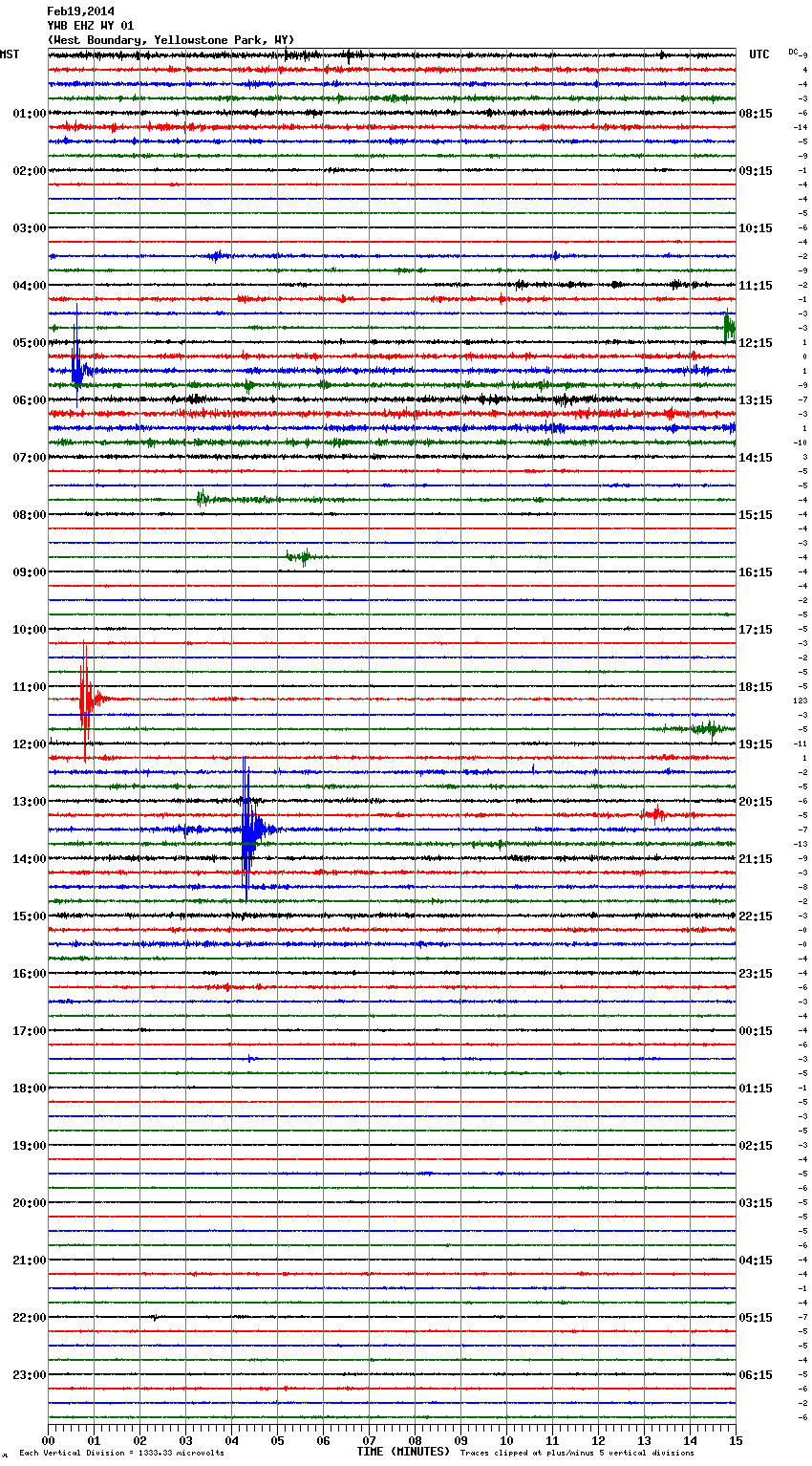This screenshot has height=1466, width=812.
Task: Select the '13:00' MST hour label
Action: (30, 802)
